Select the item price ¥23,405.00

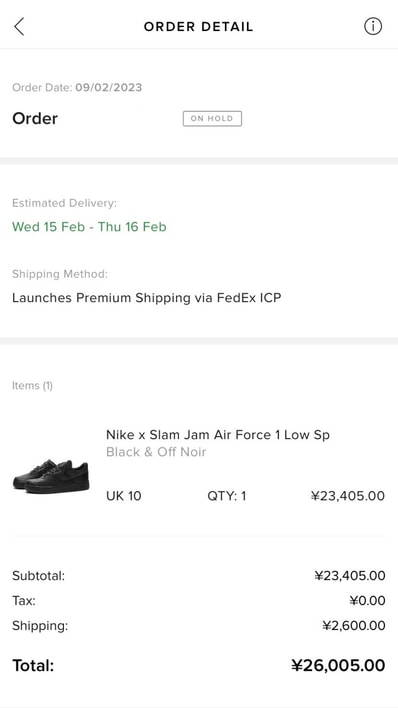coord(348,496)
